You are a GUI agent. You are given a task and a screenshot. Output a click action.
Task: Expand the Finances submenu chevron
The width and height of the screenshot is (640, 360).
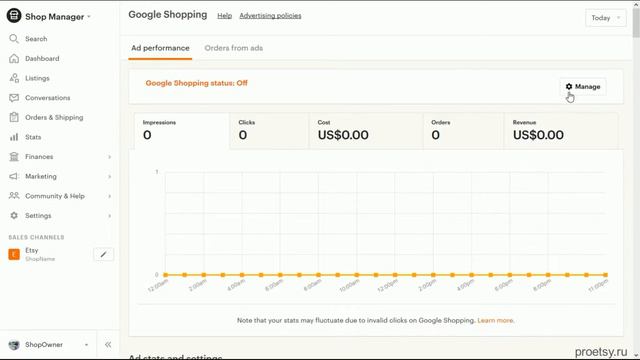pos(109,157)
